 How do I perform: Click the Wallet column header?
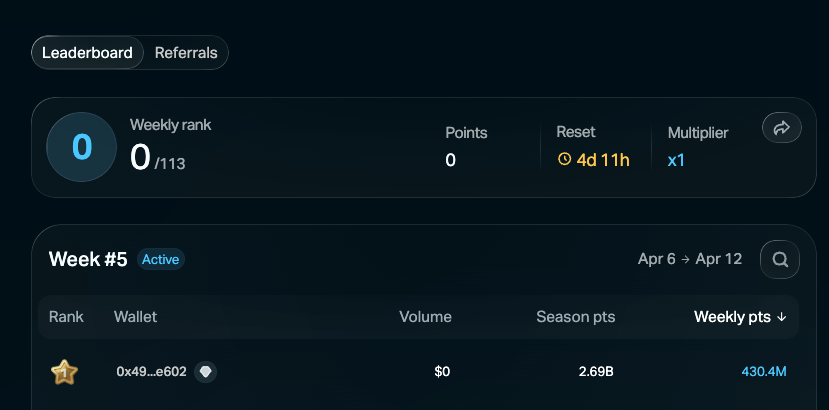(136, 317)
